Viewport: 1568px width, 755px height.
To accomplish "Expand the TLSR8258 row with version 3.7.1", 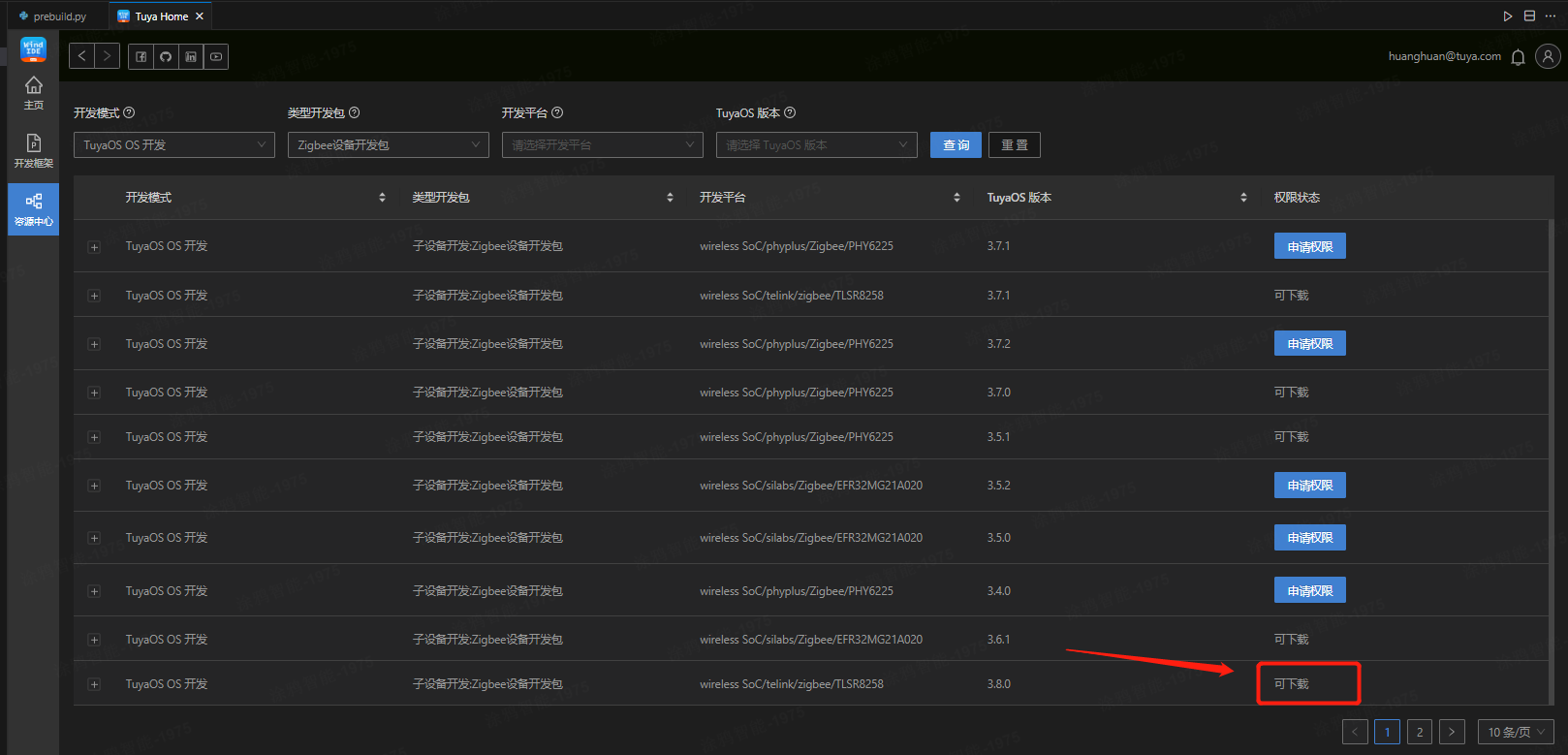I will point(94,296).
